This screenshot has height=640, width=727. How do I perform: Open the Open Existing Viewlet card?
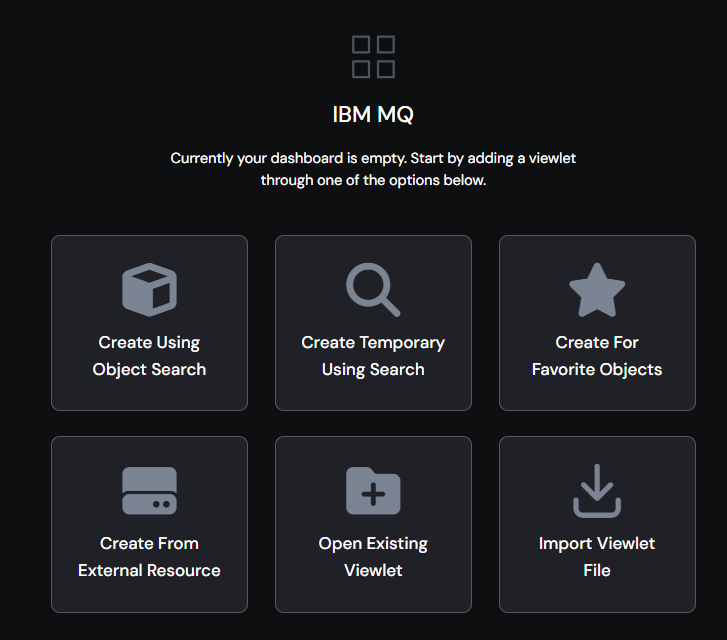373,524
